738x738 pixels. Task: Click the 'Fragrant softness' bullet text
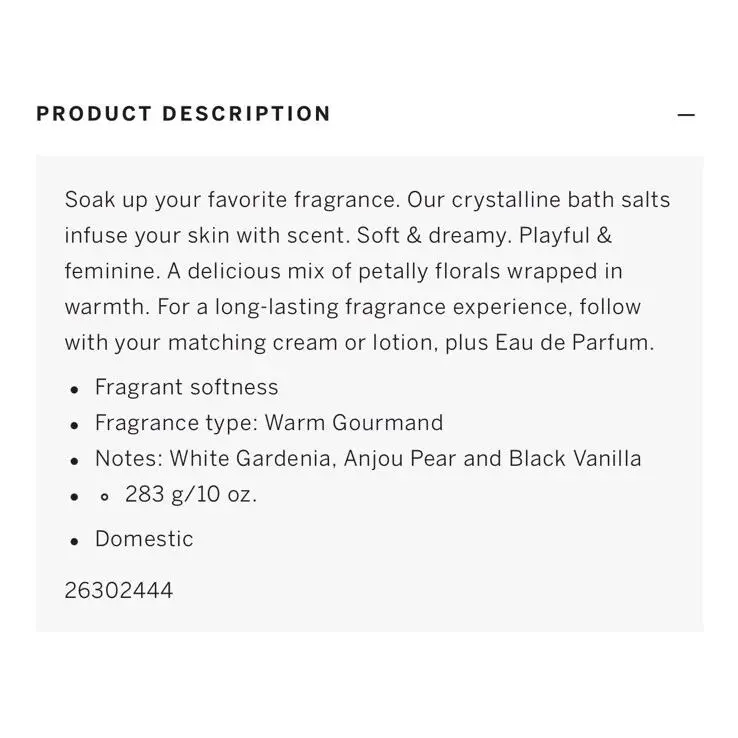coord(186,387)
